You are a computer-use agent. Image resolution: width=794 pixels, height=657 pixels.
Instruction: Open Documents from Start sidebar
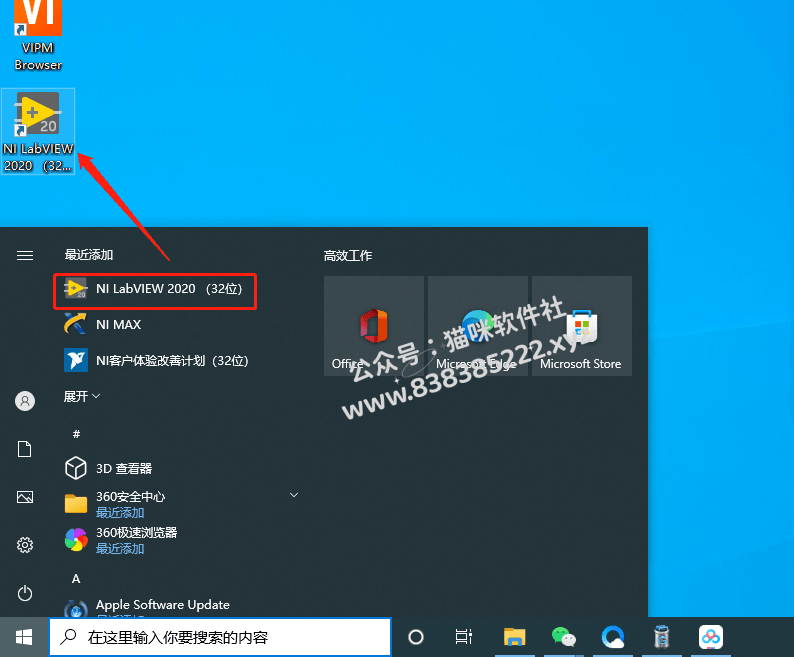(25, 449)
